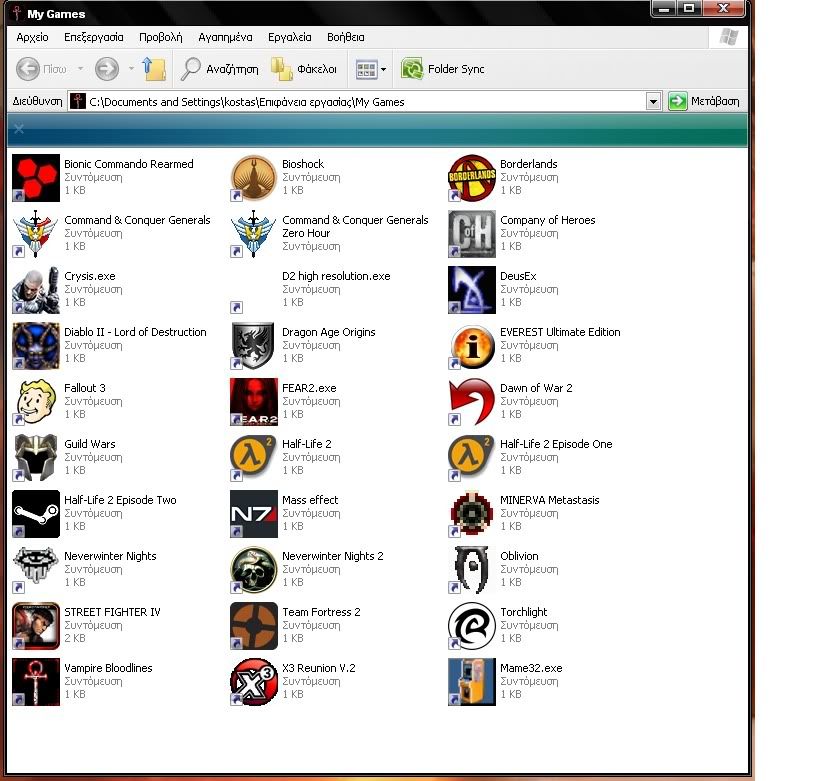
Task: Go back with the Πίσω button
Action: 41,69
